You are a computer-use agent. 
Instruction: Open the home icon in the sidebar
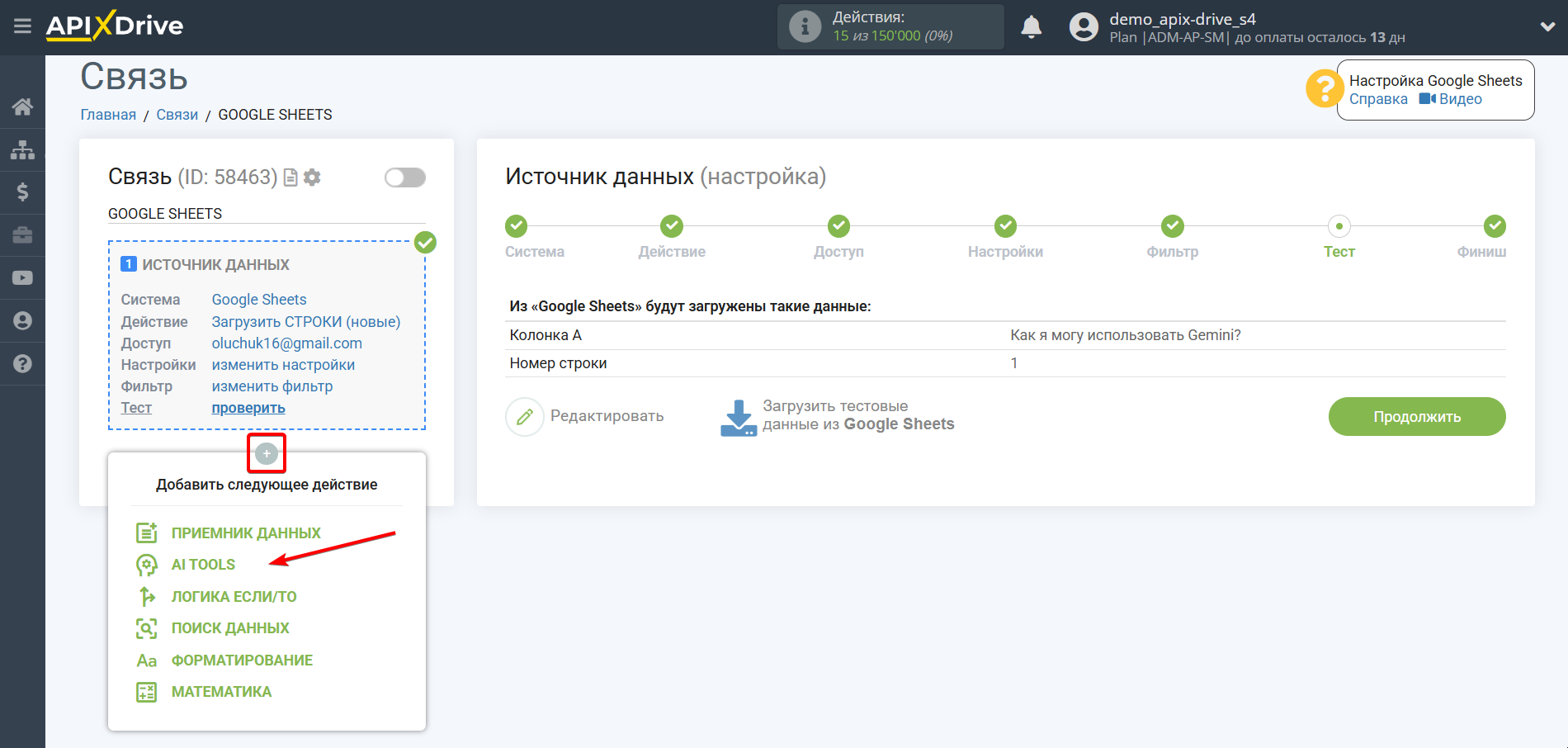coord(22,107)
